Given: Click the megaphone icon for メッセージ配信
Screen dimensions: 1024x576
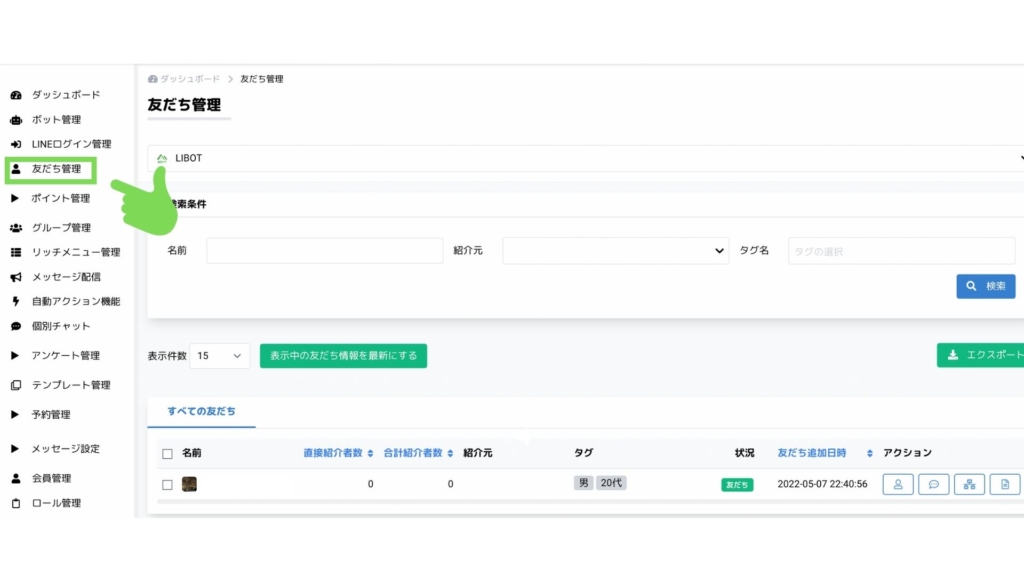Looking at the screenshot, I should click(x=16, y=277).
